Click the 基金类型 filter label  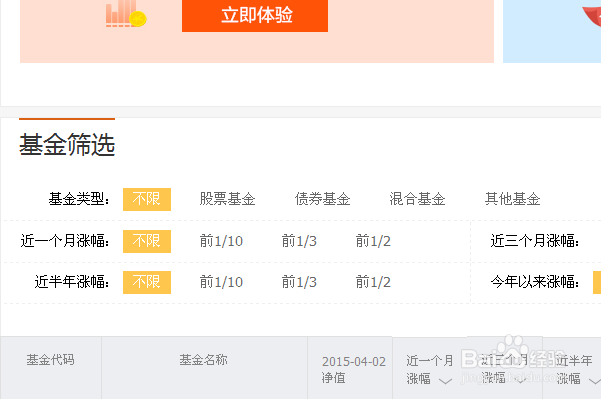point(79,199)
